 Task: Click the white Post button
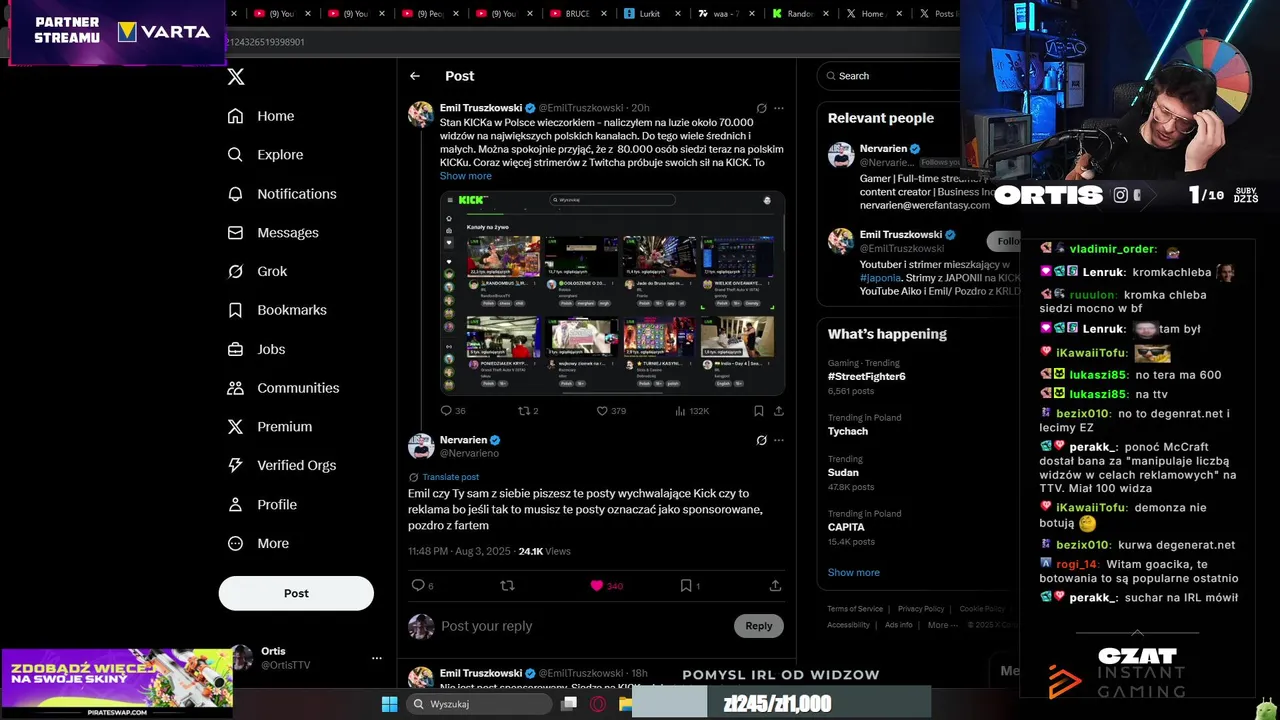pos(296,593)
